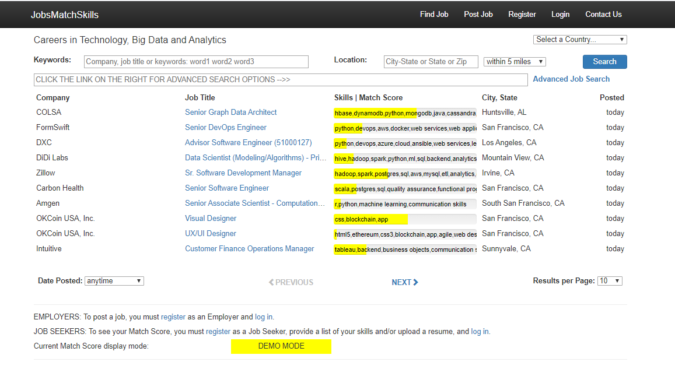This screenshot has height=383, width=675.
Task: Click register link in JOB SEEKERS line
Action: click(x=218, y=331)
